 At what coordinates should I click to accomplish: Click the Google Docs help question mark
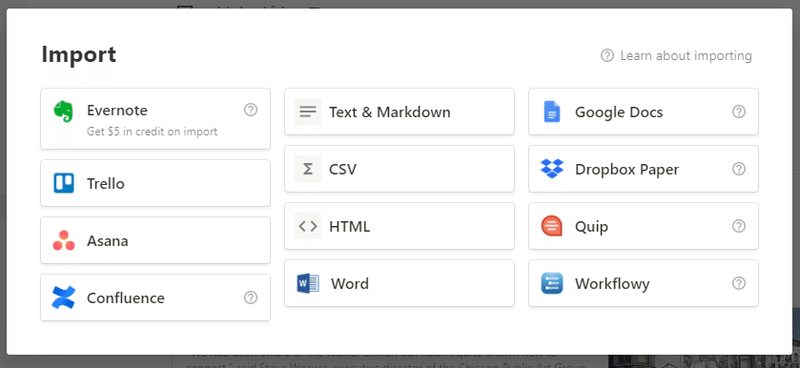tap(739, 112)
